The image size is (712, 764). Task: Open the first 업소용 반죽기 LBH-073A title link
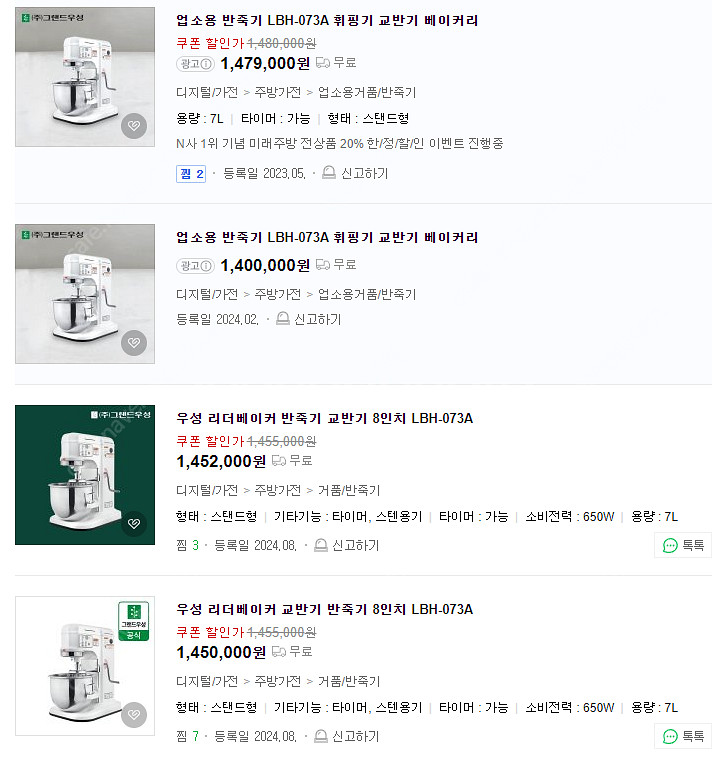(327, 20)
